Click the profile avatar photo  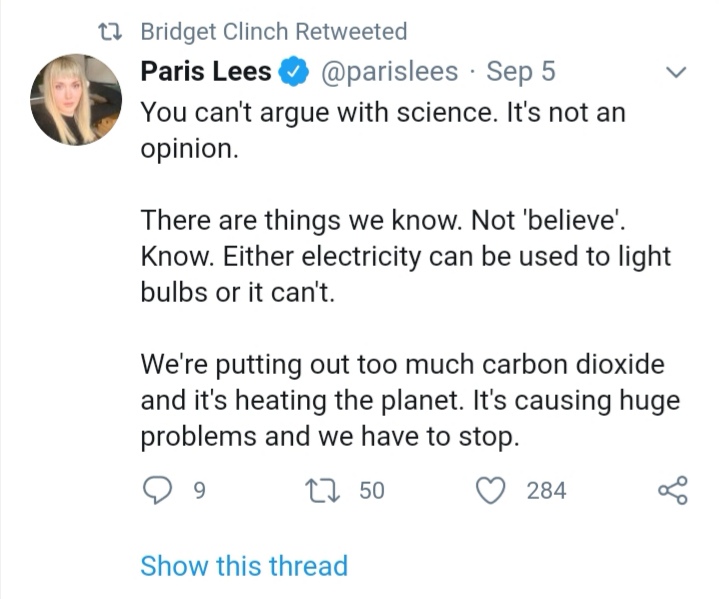76,100
